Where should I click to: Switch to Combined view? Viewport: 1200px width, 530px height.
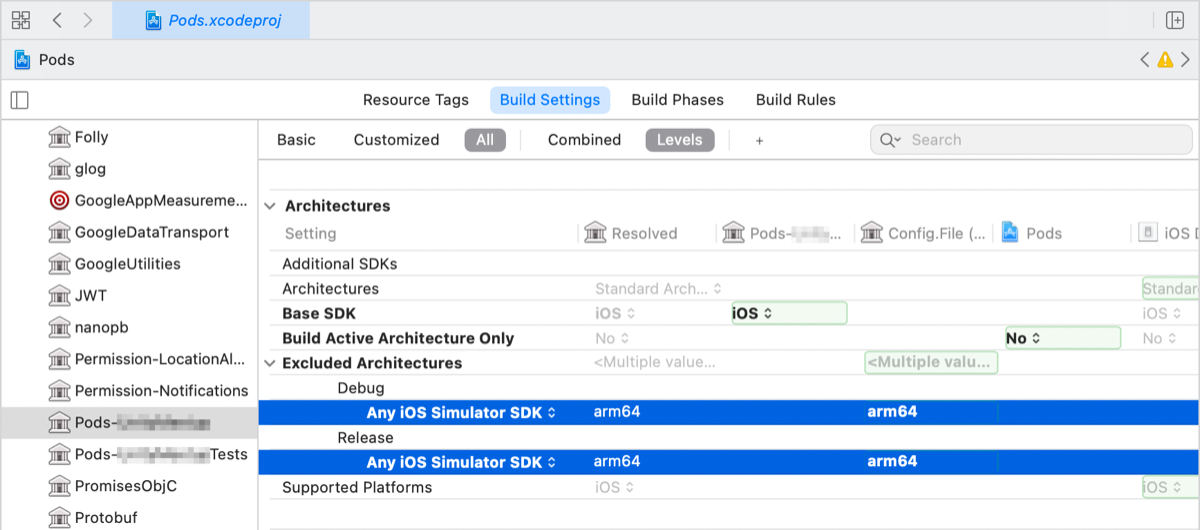coord(584,140)
